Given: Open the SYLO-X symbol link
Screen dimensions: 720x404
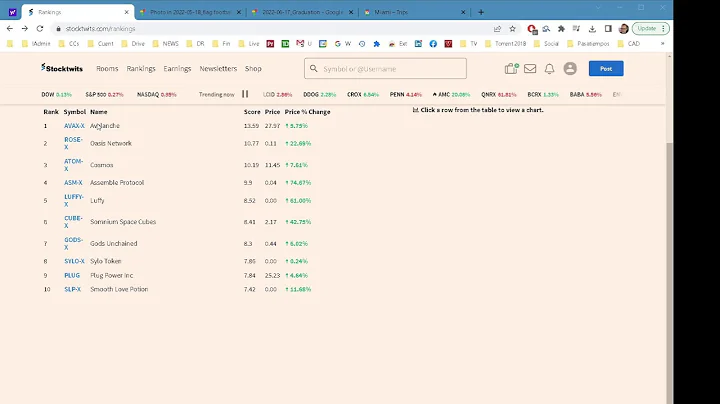Looking at the screenshot, I should pos(74,261).
